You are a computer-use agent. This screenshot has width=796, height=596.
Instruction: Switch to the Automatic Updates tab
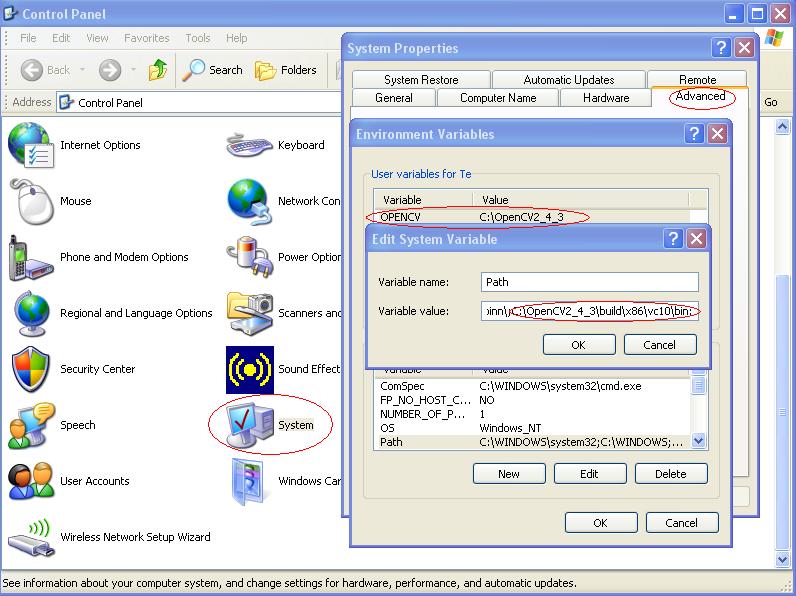tap(569, 80)
